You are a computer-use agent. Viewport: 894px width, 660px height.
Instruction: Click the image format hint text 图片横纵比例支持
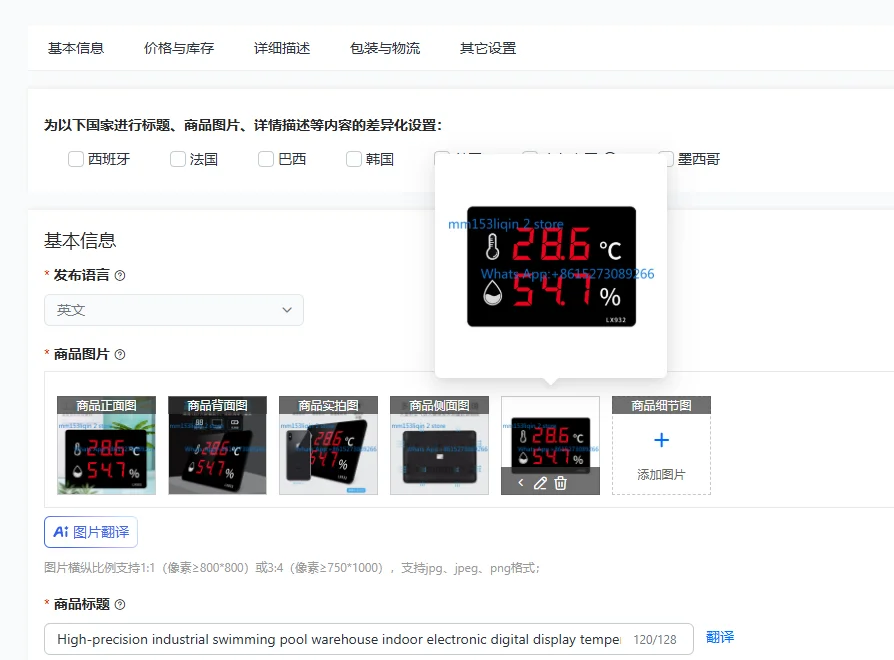click(x=292, y=568)
